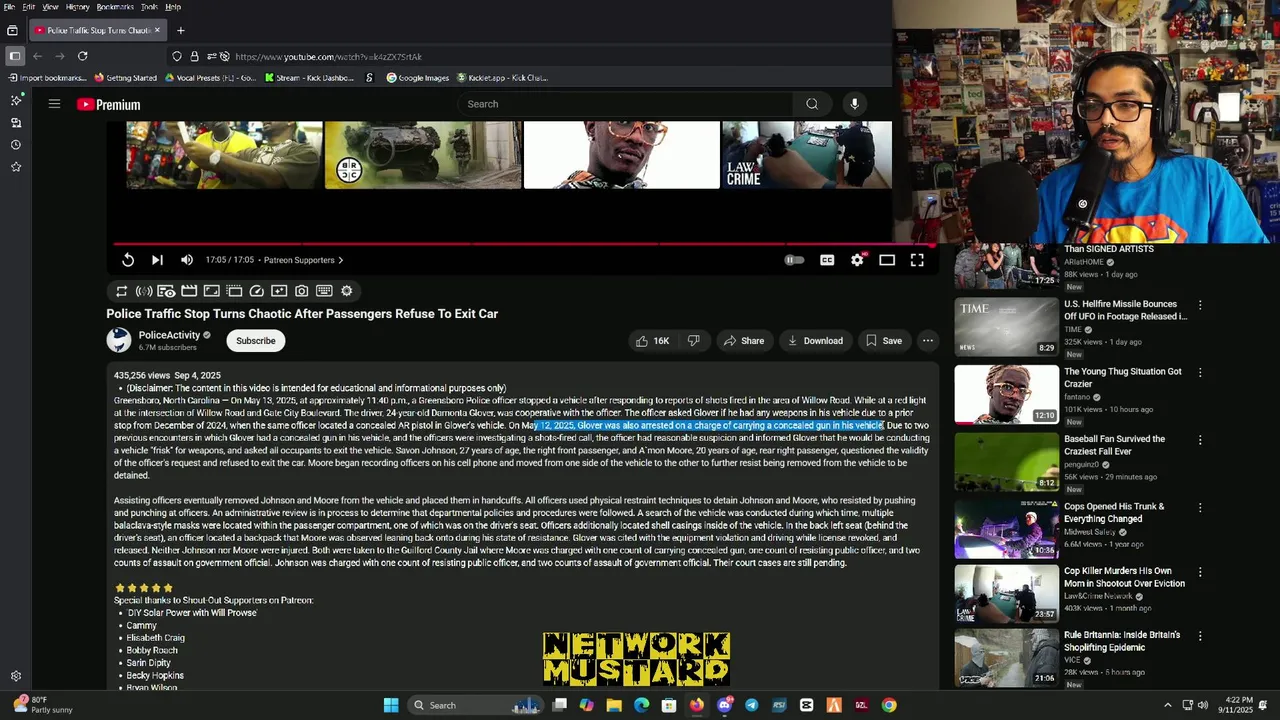Open sidebar history clock icon

point(16,145)
